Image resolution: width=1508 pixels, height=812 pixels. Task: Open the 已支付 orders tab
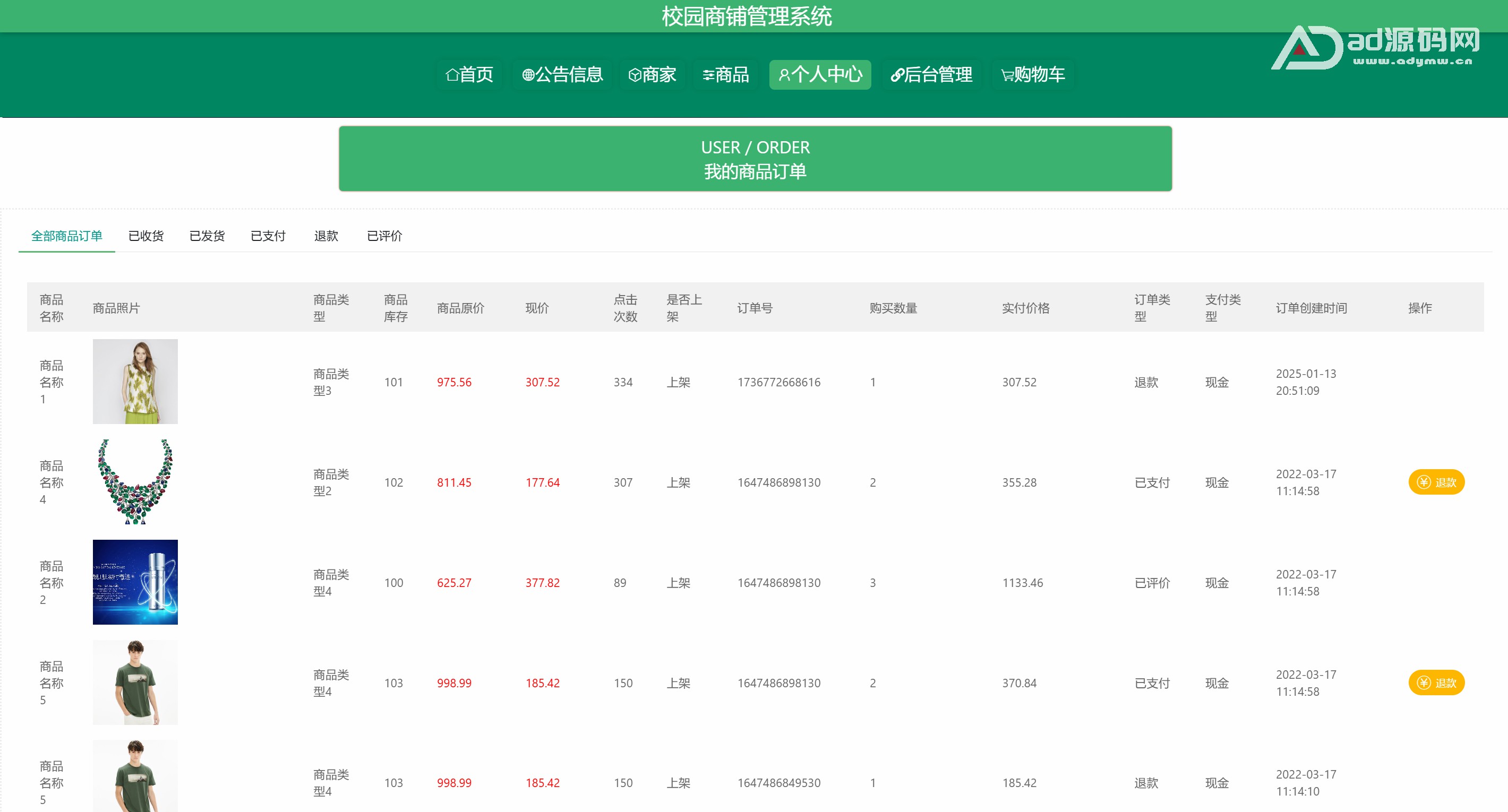[268, 236]
